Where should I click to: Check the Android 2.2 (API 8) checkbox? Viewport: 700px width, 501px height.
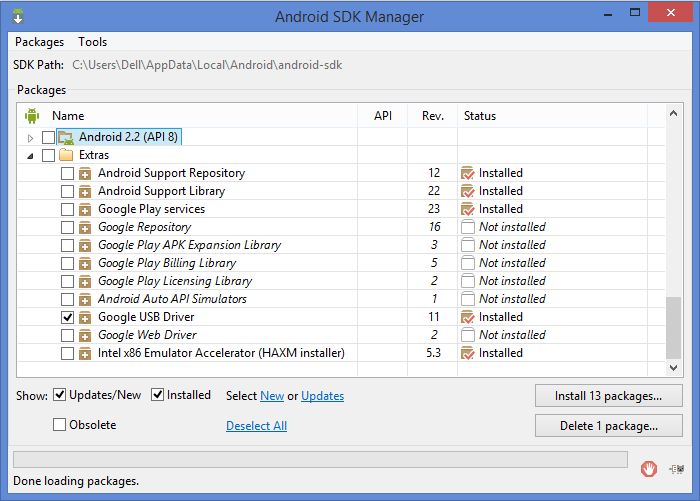click(48, 137)
